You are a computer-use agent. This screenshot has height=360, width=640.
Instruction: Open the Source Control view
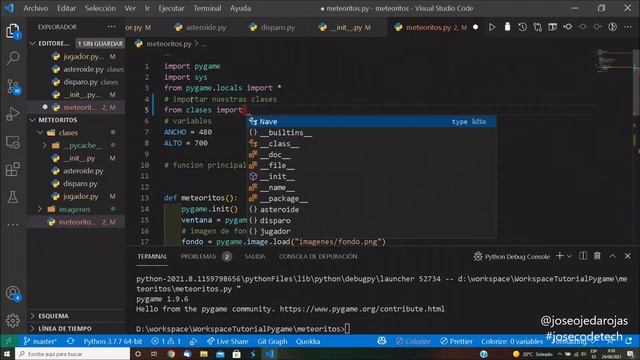13,86
